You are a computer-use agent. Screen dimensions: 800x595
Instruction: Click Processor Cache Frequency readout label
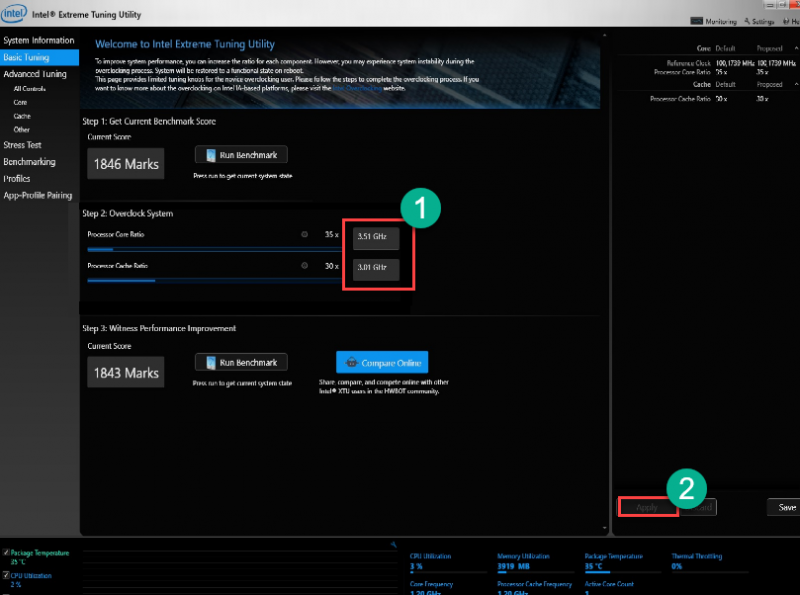click(x=534, y=584)
